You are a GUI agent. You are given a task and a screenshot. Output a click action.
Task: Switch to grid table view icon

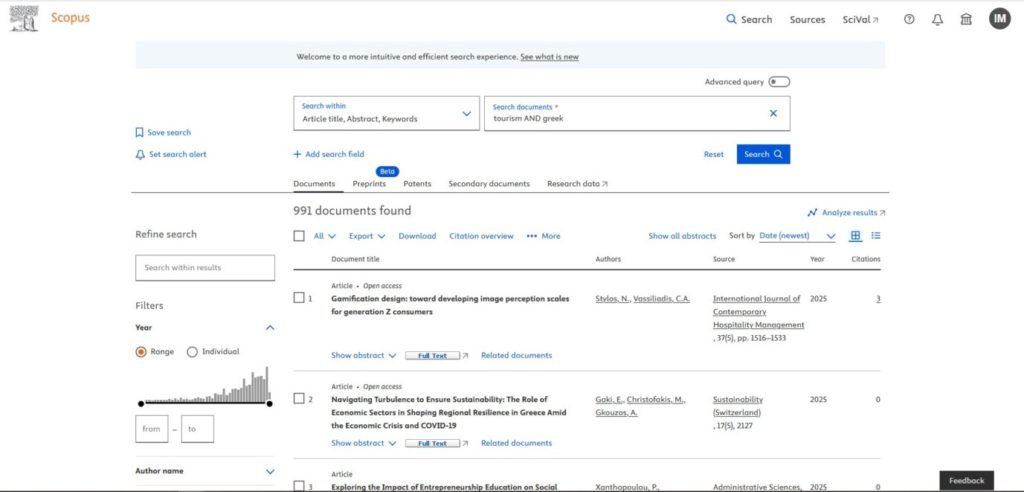pyautogui.click(x=856, y=236)
